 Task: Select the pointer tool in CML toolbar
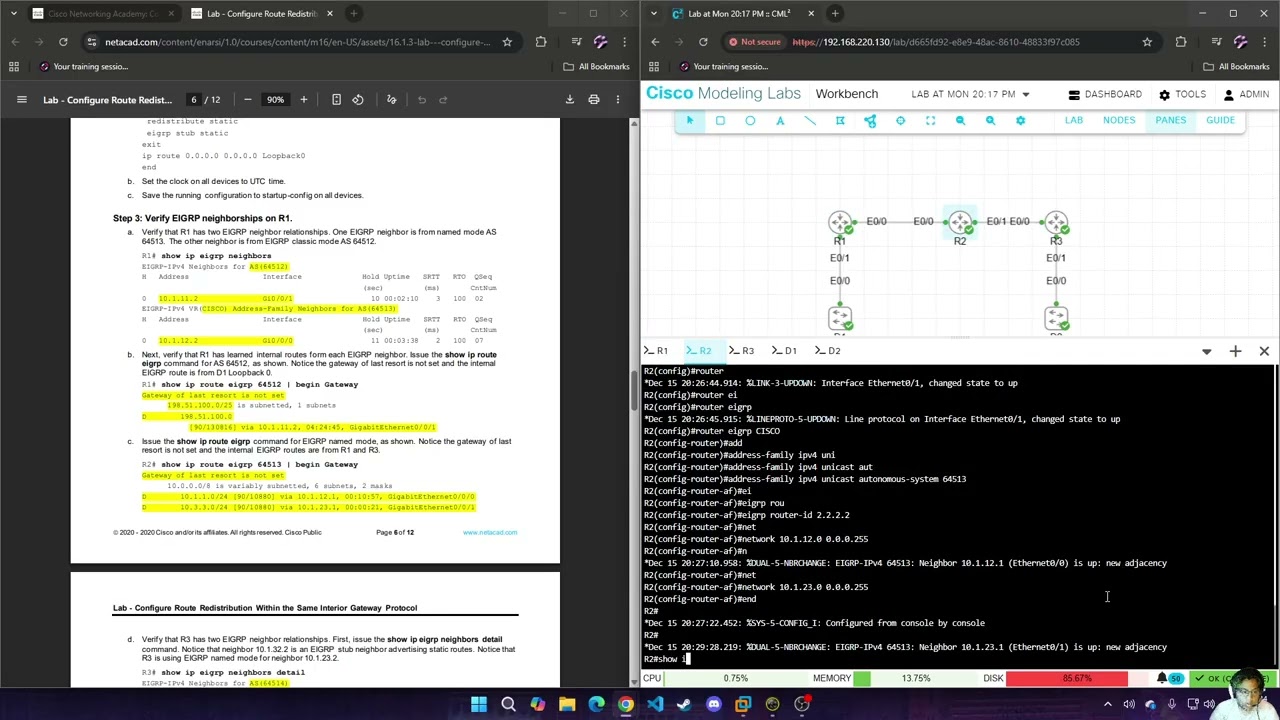click(689, 120)
